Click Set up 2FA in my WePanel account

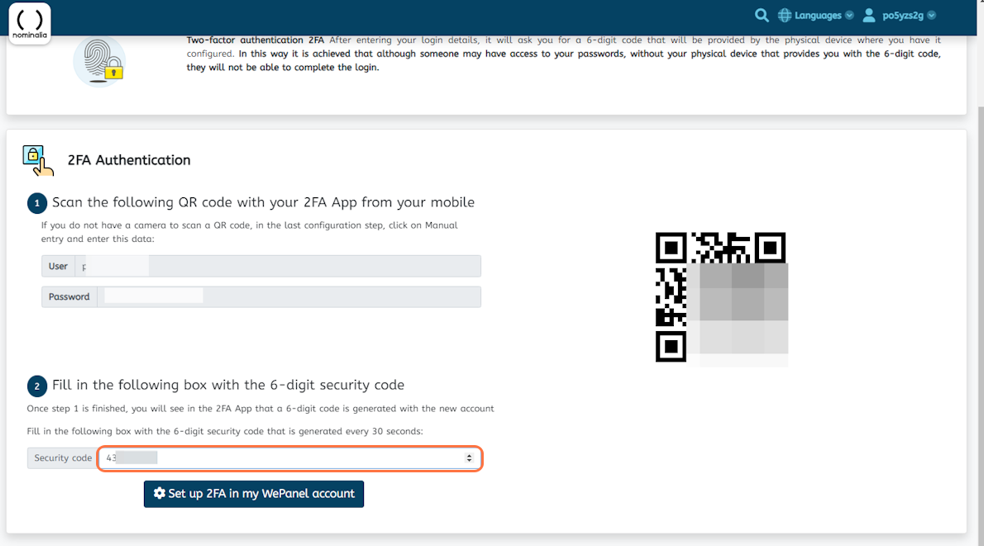(x=254, y=494)
